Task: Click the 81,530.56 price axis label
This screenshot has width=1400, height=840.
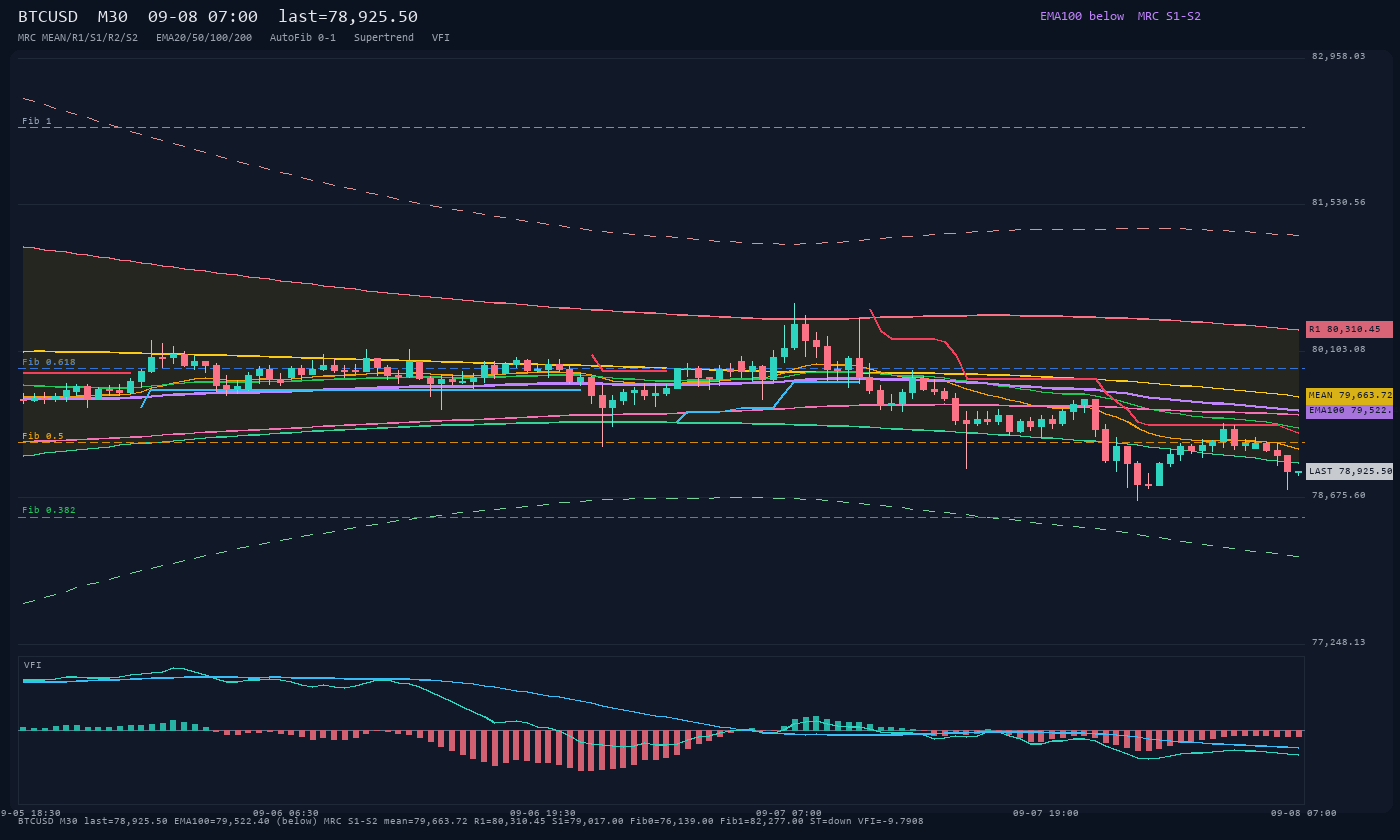Action: tap(1338, 202)
